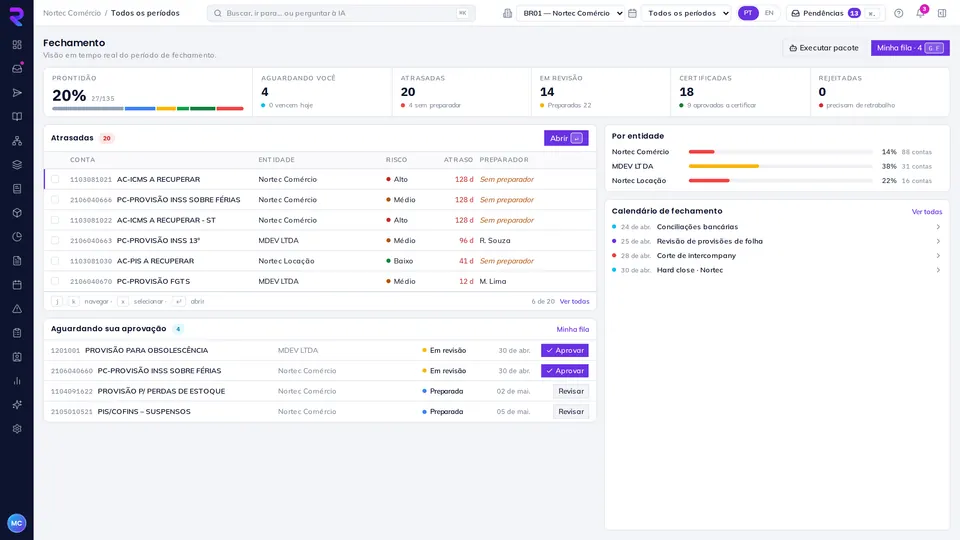Click Nortec Comércio 14% entity progress bar
This screenshot has height=540, width=960.
coord(781,152)
